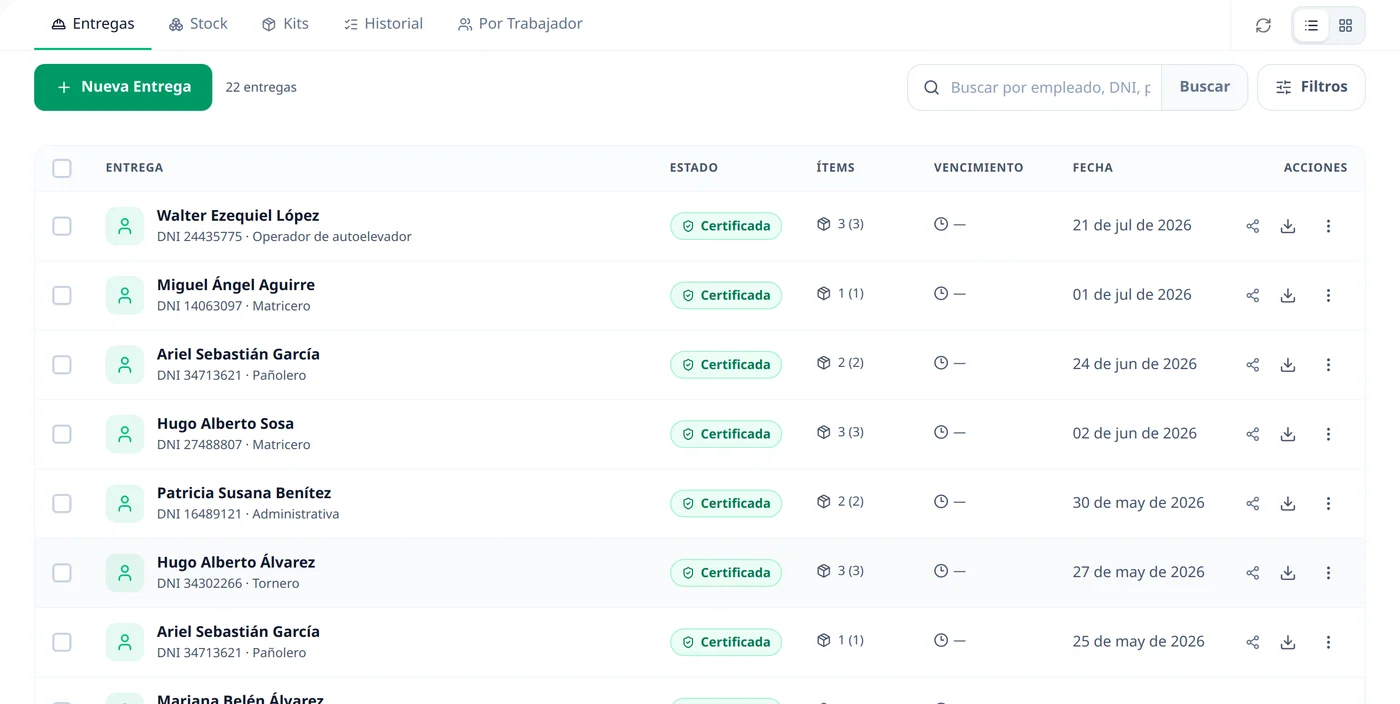Open more actions for Hugo Alberto Sosa

click(x=1328, y=434)
